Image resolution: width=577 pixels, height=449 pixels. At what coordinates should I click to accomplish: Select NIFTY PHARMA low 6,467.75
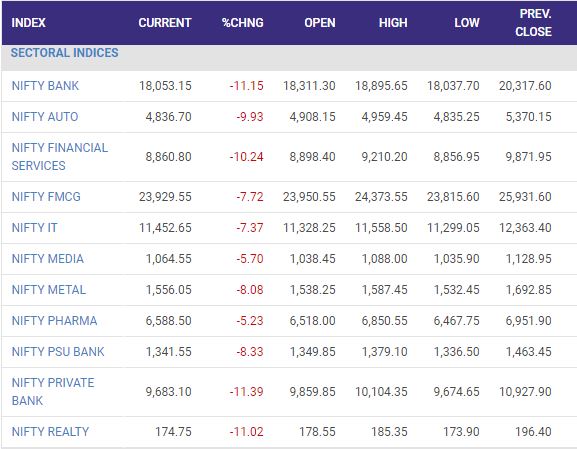pos(456,321)
